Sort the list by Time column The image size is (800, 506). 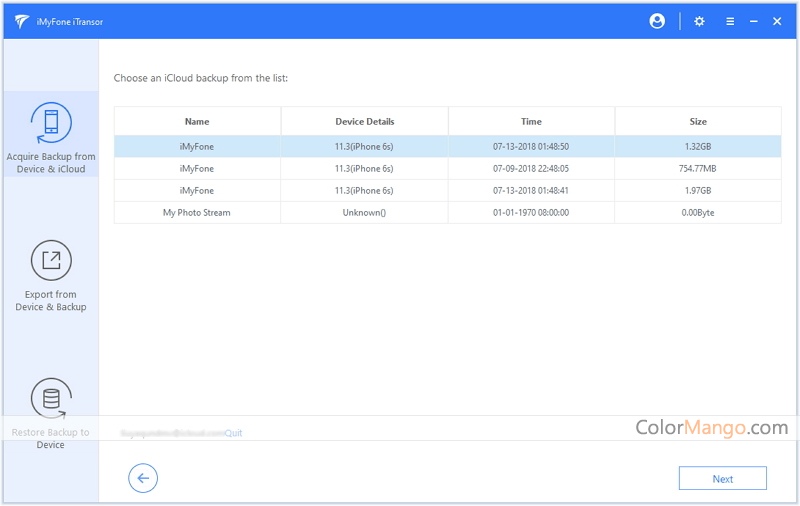click(531, 121)
